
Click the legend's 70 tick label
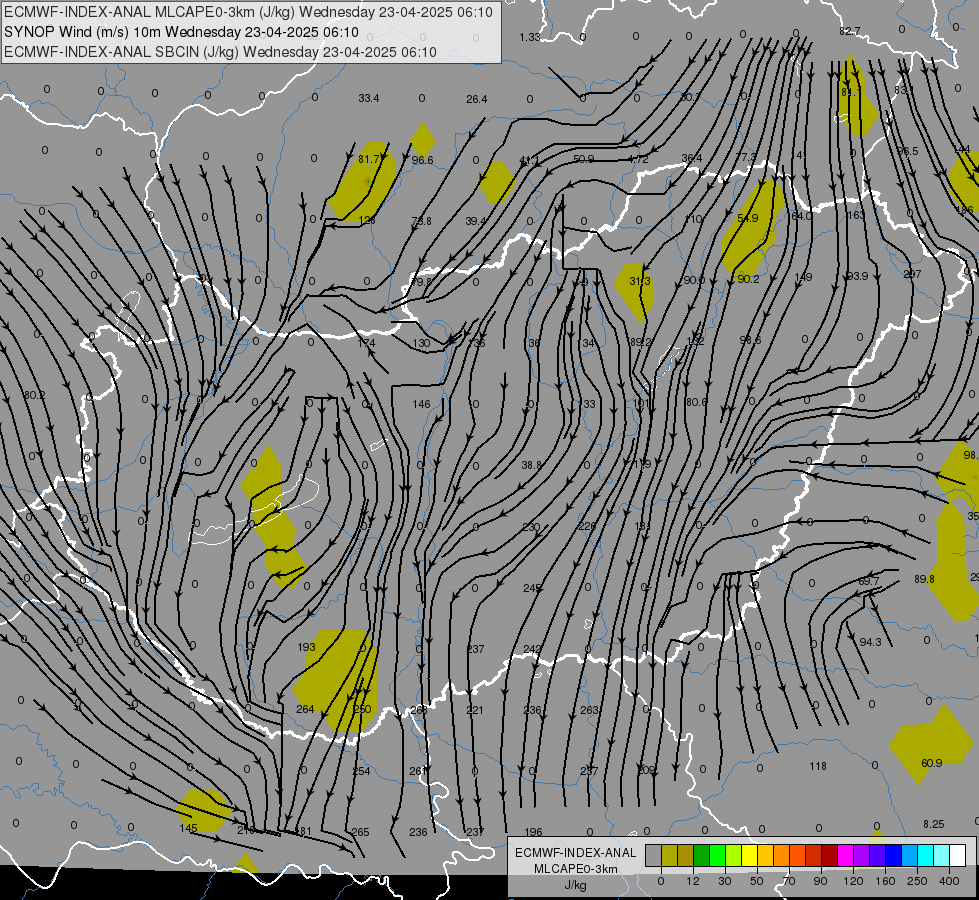point(789,881)
